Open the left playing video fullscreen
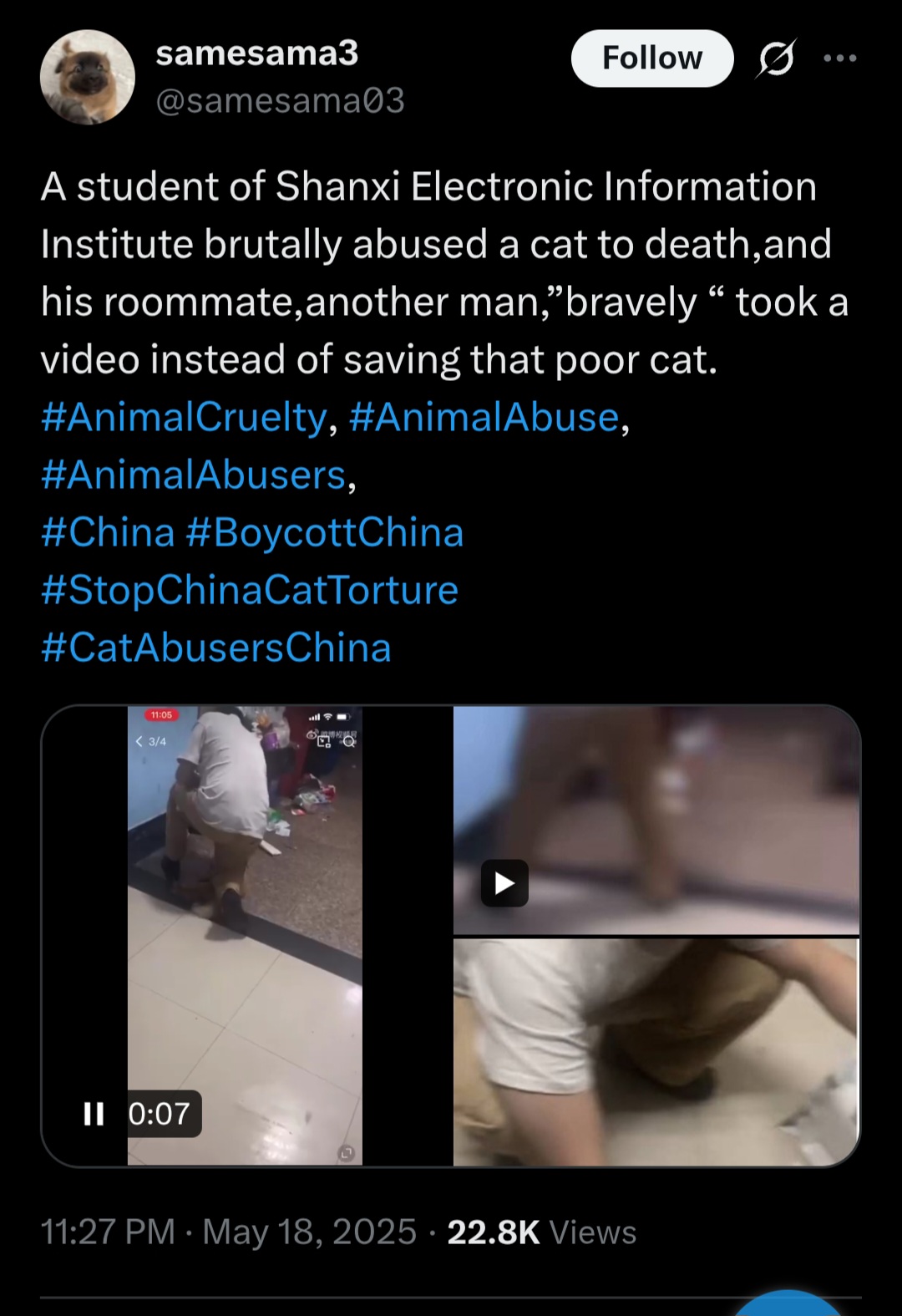The width and height of the screenshot is (902, 1316). tap(245, 936)
